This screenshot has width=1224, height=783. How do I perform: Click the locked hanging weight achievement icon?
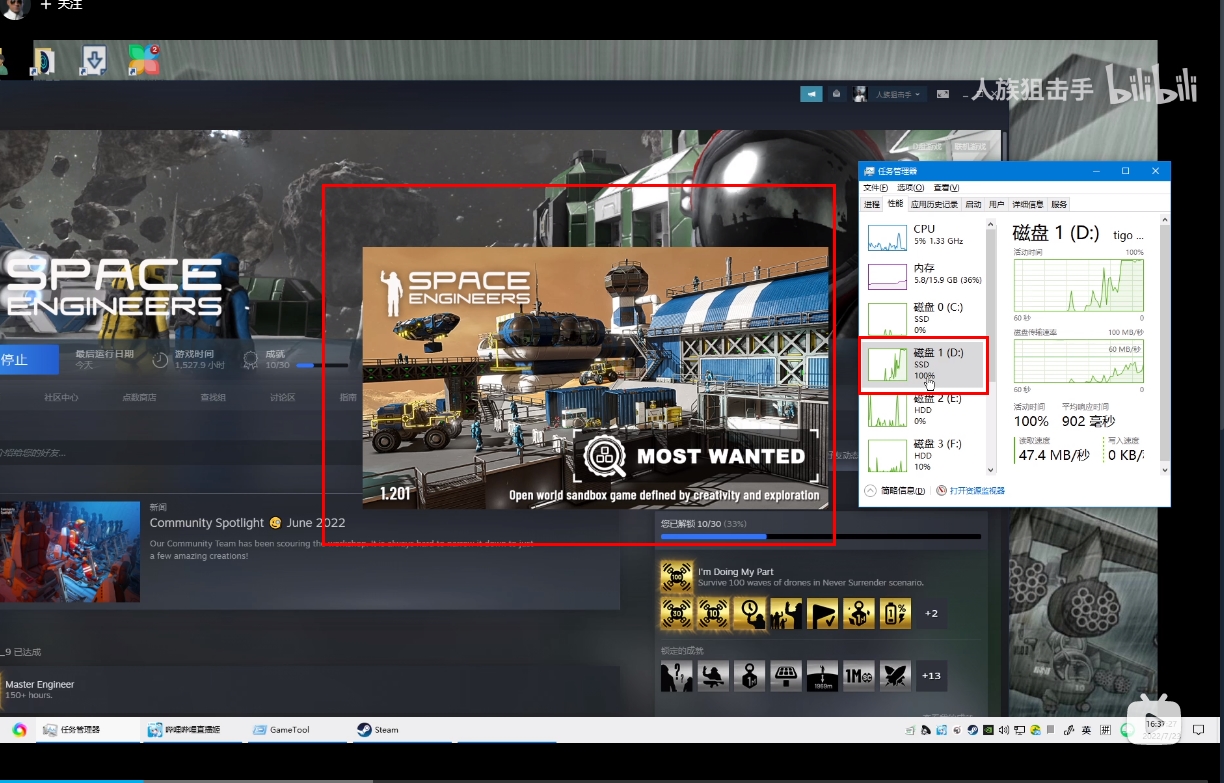point(750,676)
